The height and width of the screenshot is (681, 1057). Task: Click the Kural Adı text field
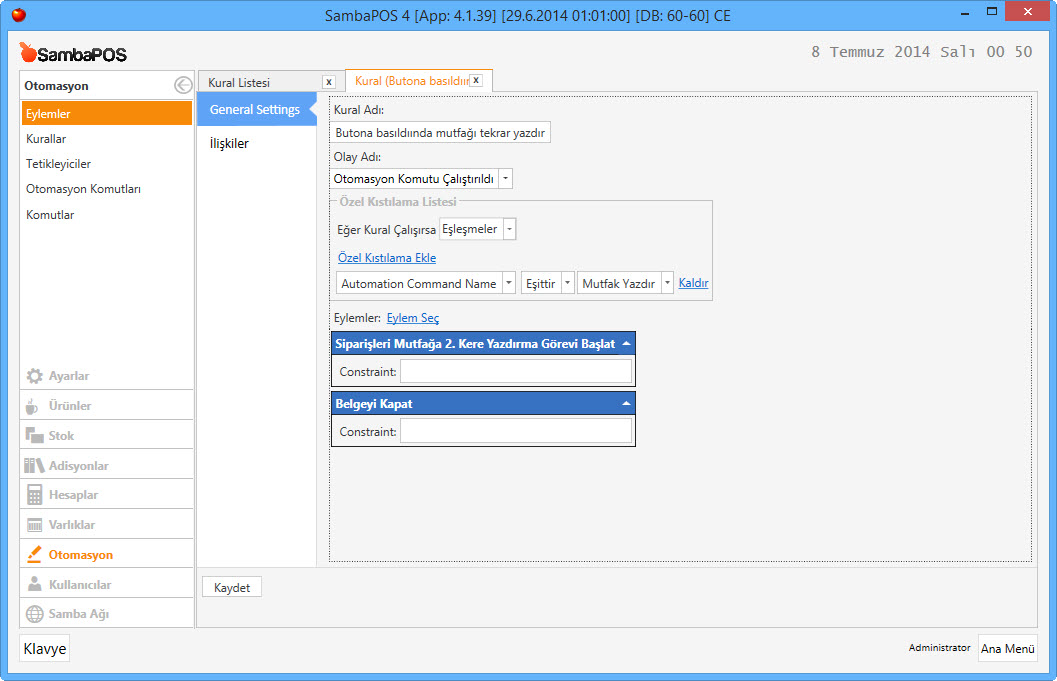pyautogui.click(x=440, y=132)
